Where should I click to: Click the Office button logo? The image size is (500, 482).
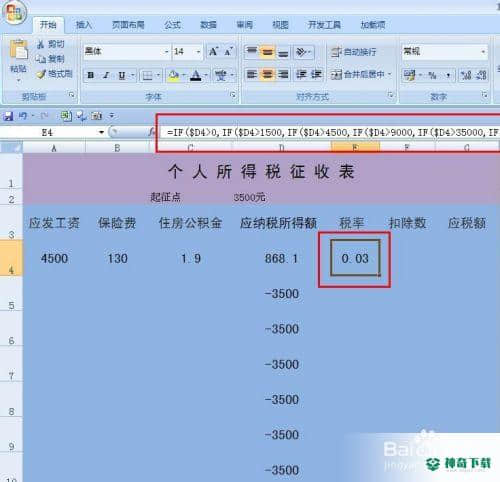14,13
